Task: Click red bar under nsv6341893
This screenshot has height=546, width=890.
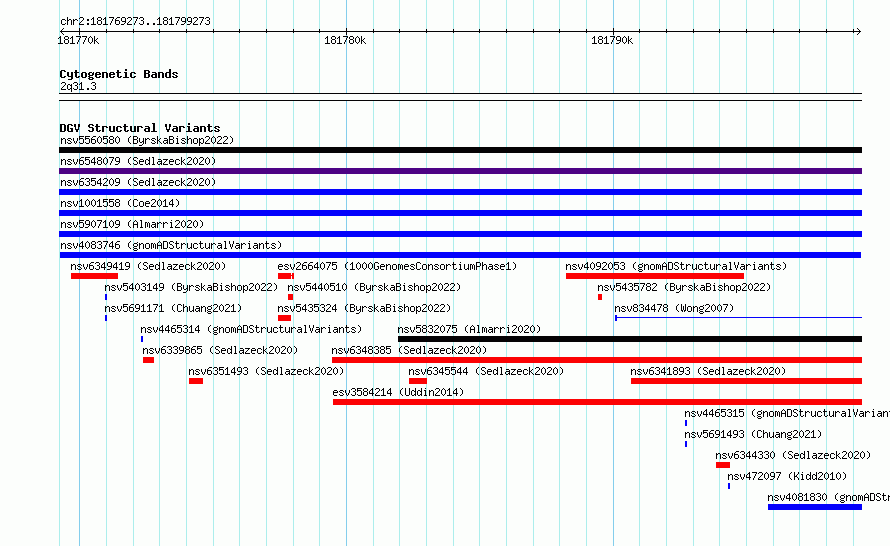Action: [x=746, y=381]
